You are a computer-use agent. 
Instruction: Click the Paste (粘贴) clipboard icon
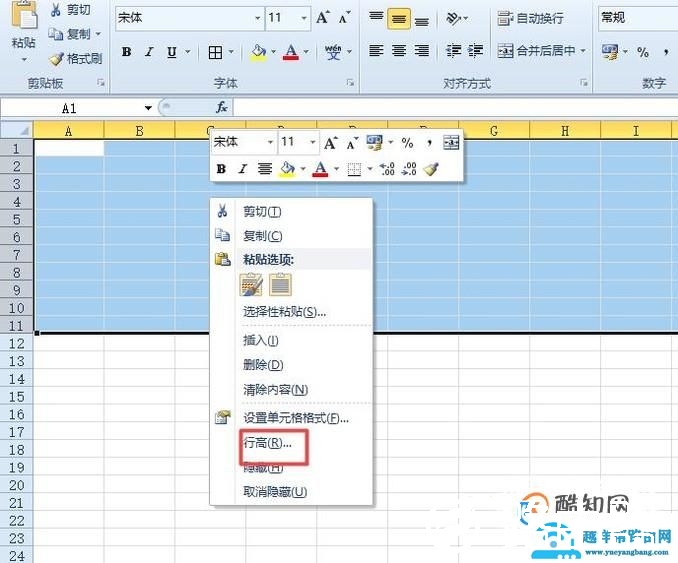tap(24, 16)
